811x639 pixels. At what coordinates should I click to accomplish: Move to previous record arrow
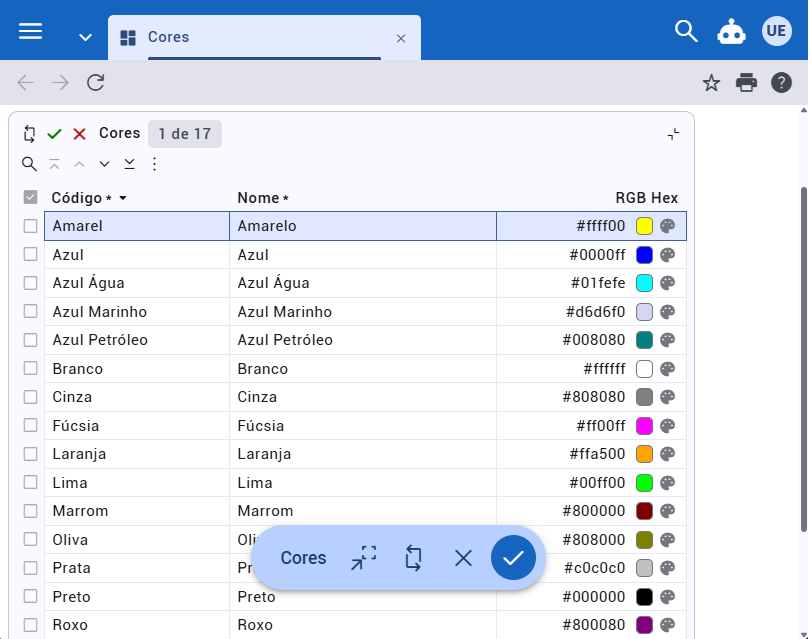point(79,164)
